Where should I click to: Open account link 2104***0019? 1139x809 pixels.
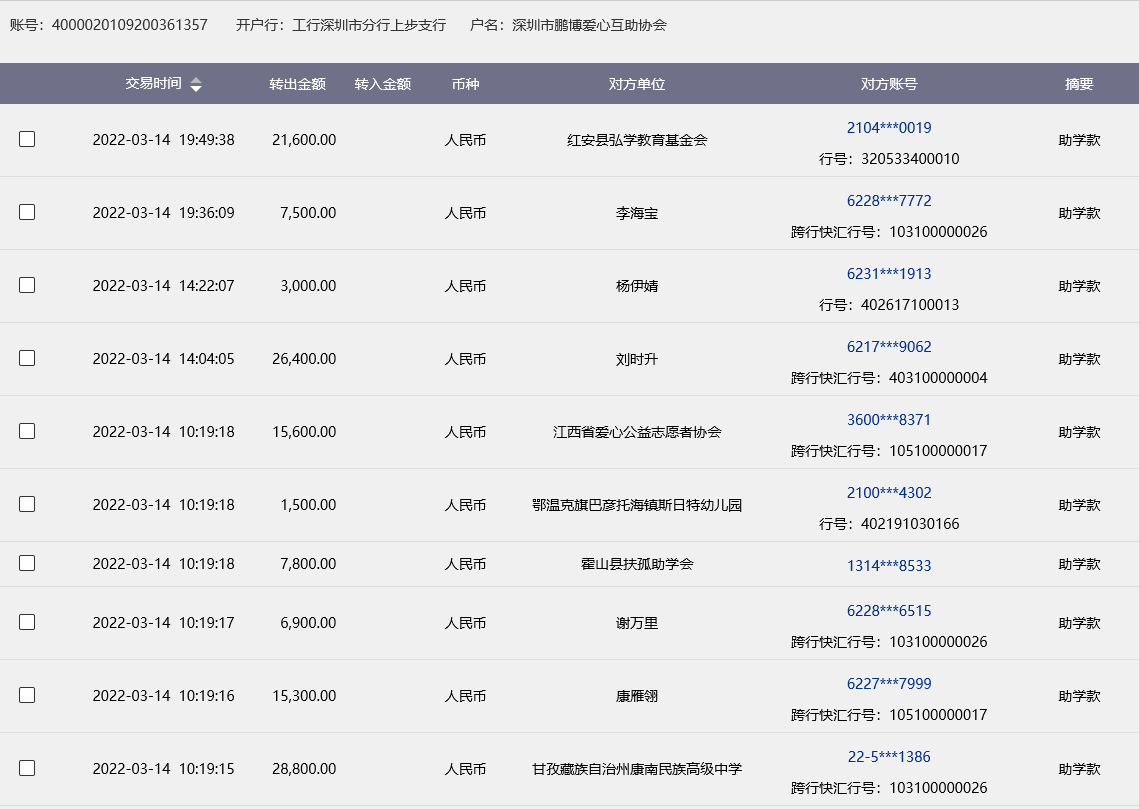coord(889,128)
